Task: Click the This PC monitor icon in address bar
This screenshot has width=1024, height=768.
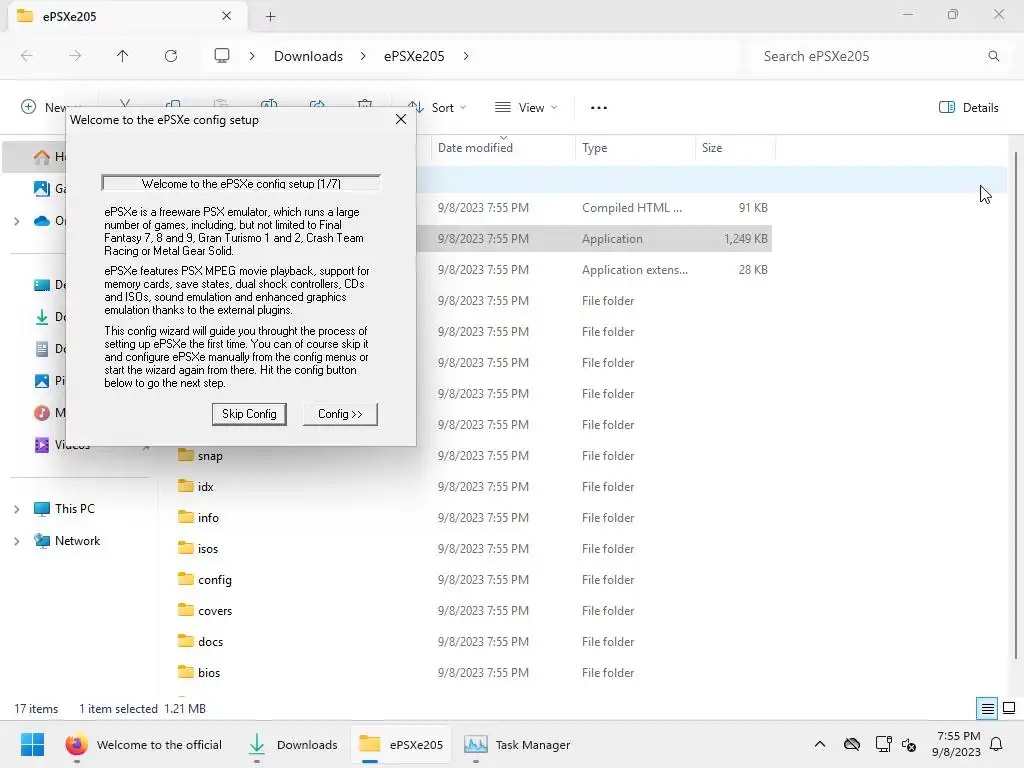Action: pos(222,56)
